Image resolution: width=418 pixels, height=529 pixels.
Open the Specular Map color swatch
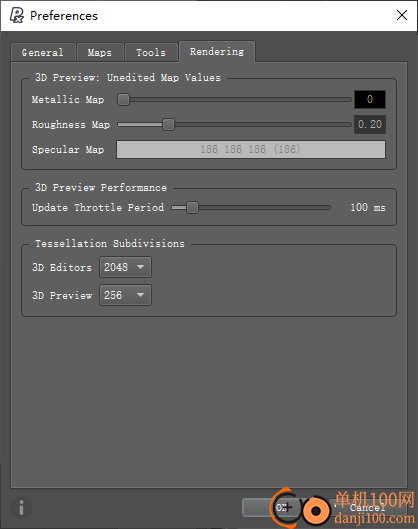[251, 149]
